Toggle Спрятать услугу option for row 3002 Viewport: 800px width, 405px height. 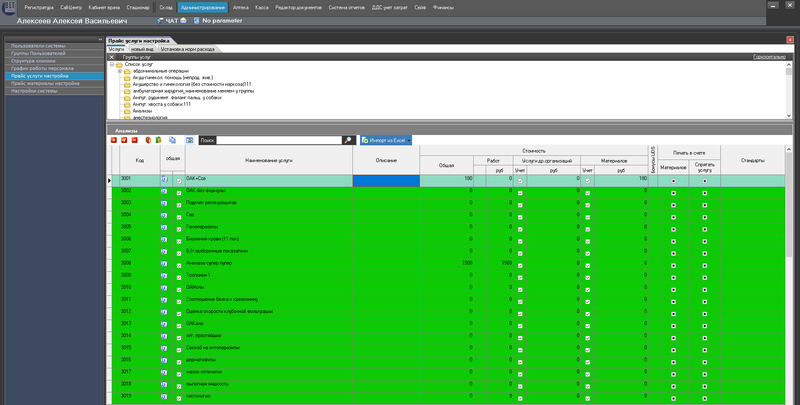click(705, 192)
